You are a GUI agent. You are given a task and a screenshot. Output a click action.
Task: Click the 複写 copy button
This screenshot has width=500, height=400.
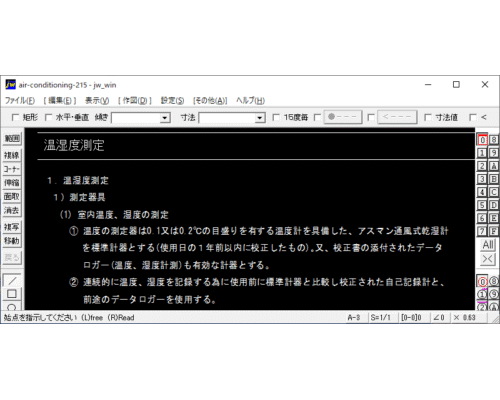[12, 227]
